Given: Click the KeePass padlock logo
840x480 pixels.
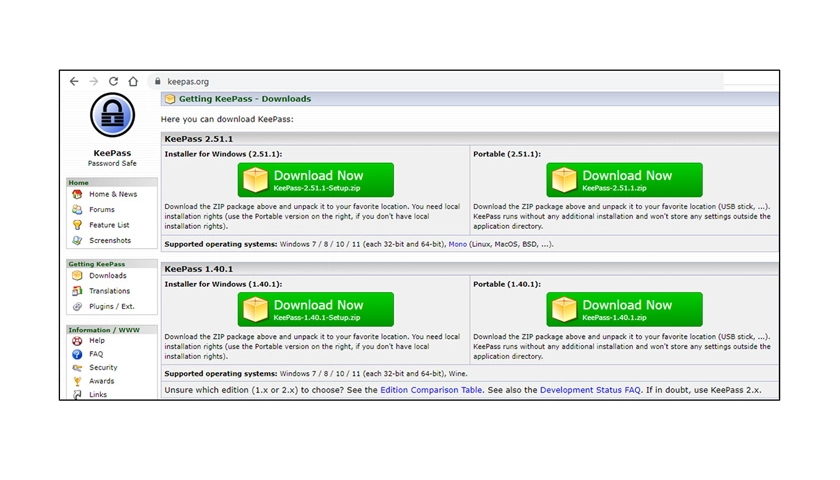Looking at the screenshot, I should tap(112, 115).
